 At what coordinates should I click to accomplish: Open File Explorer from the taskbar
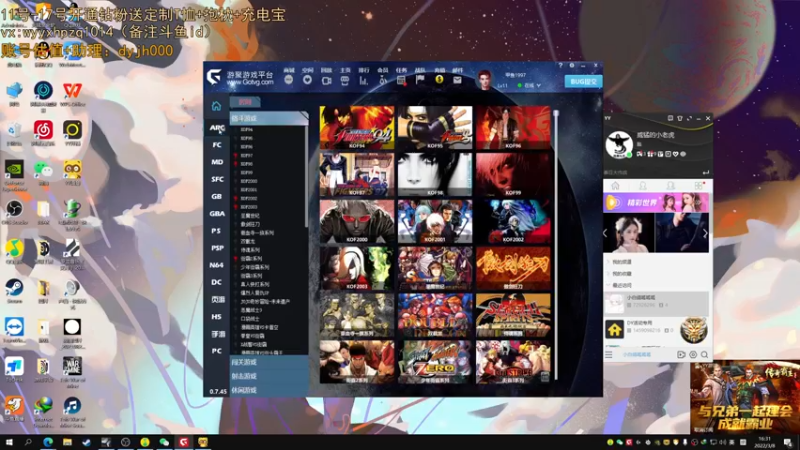pos(67,442)
